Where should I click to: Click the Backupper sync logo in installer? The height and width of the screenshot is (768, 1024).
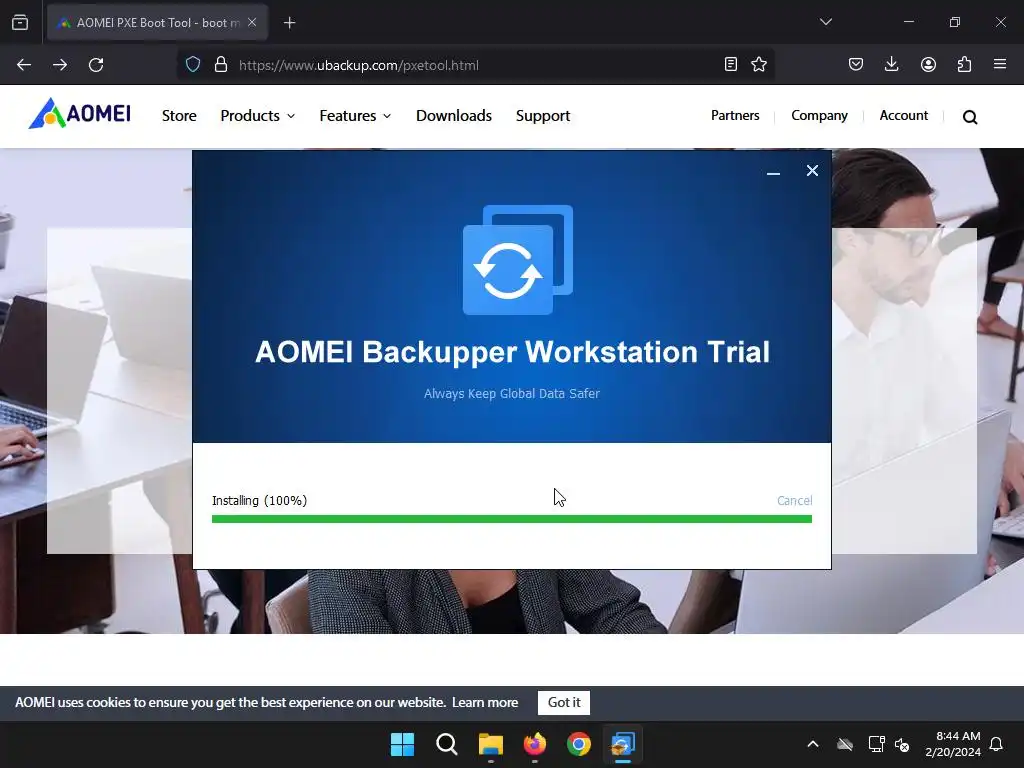tap(517, 260)
